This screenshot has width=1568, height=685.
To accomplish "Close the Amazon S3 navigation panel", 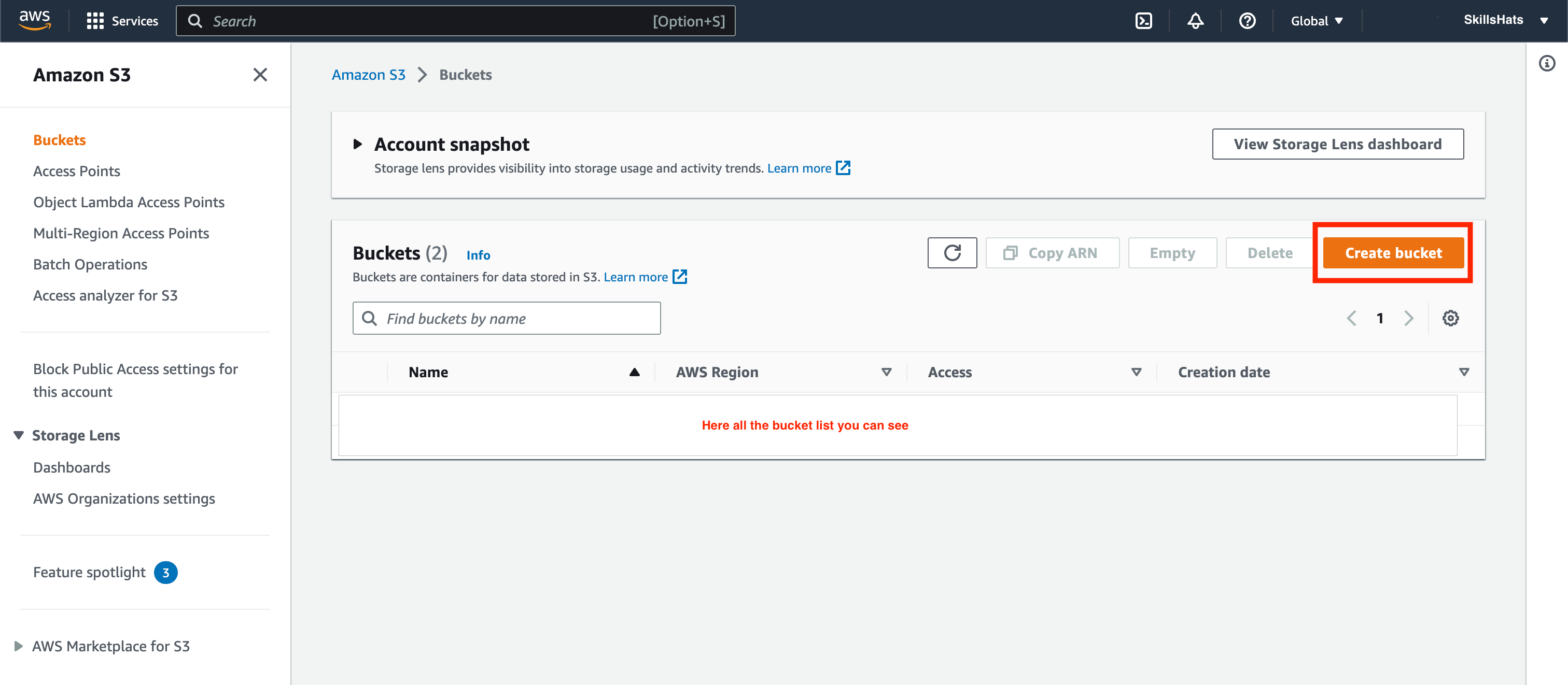I will (x=260, y=74).
